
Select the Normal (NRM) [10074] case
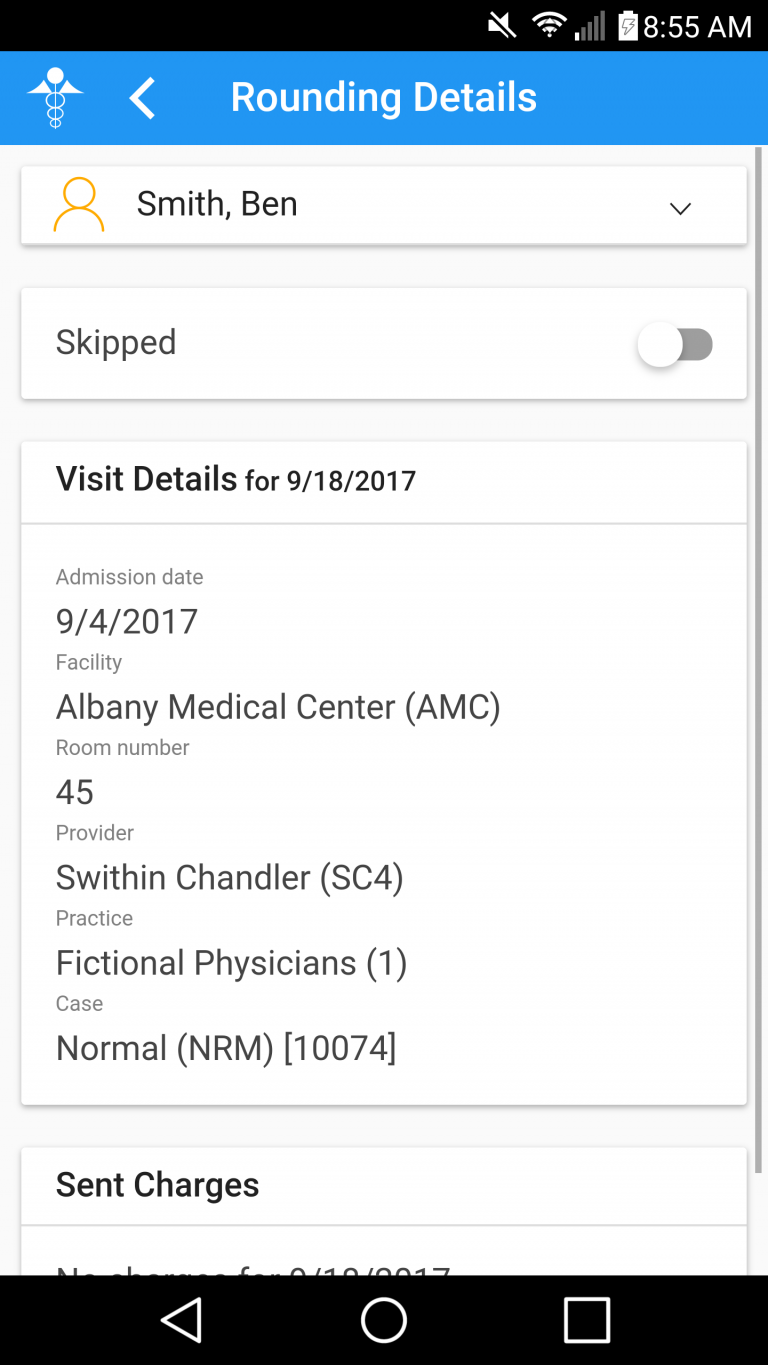click(226, 1048)
